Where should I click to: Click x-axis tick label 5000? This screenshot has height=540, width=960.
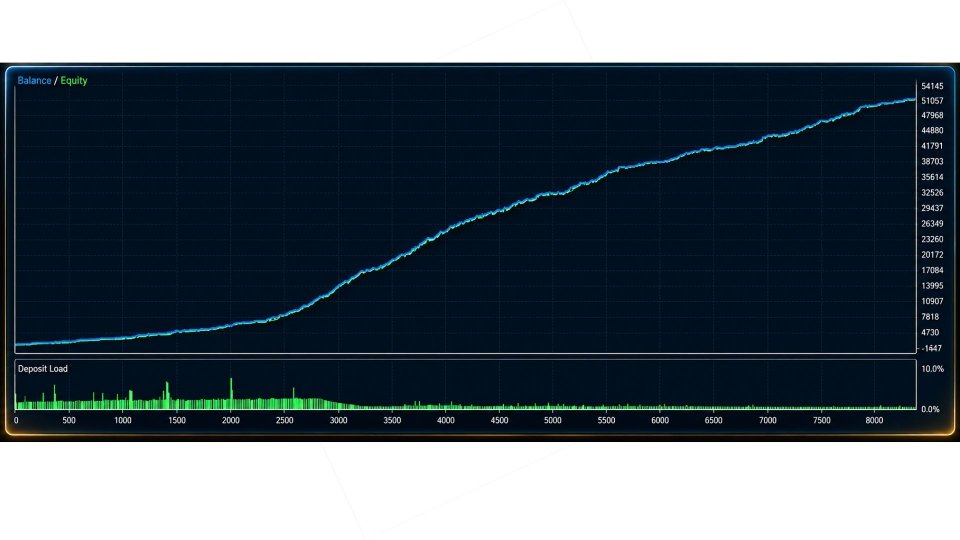coord(552,421)
